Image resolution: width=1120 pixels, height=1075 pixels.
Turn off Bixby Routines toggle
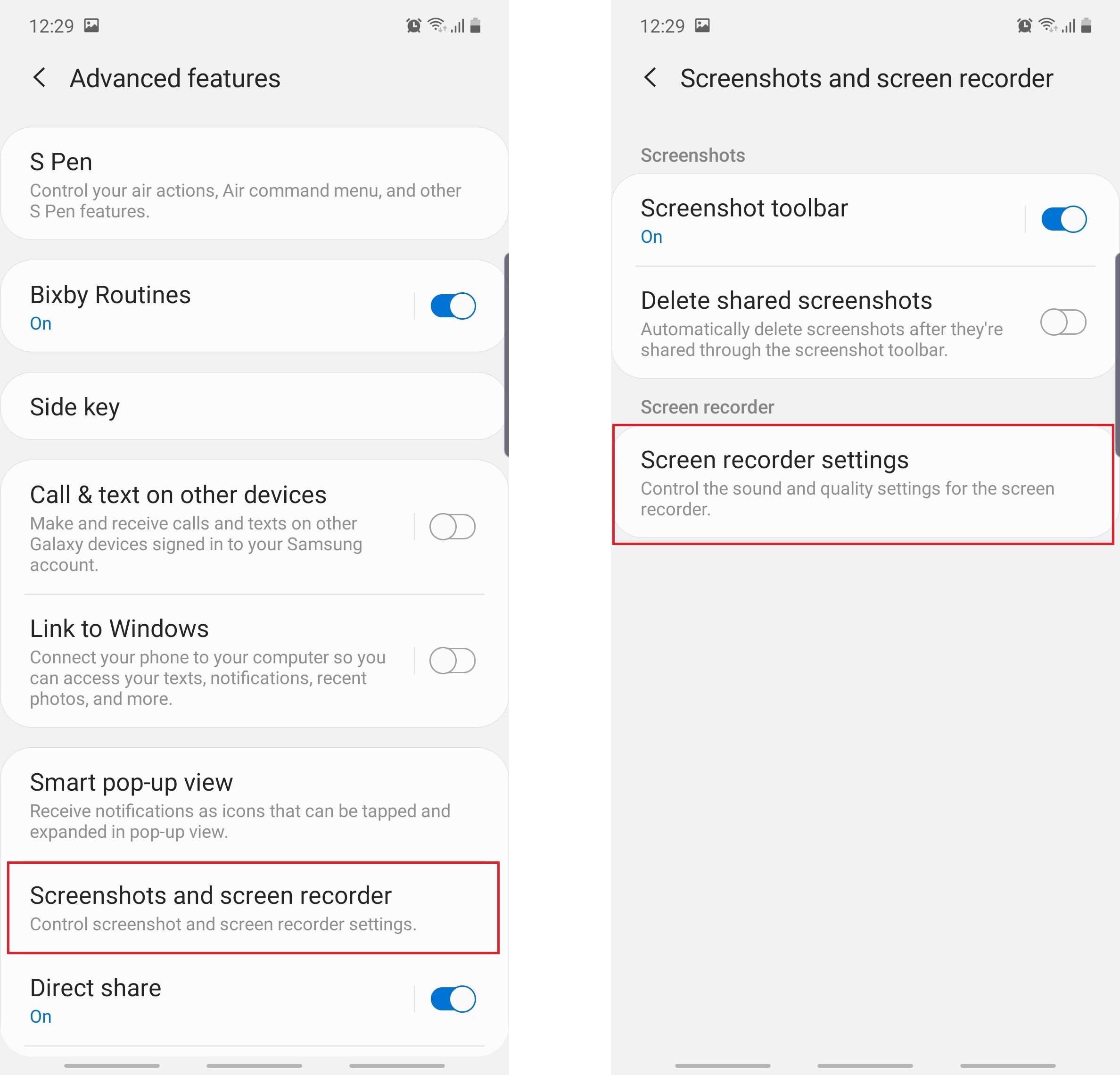453,306
